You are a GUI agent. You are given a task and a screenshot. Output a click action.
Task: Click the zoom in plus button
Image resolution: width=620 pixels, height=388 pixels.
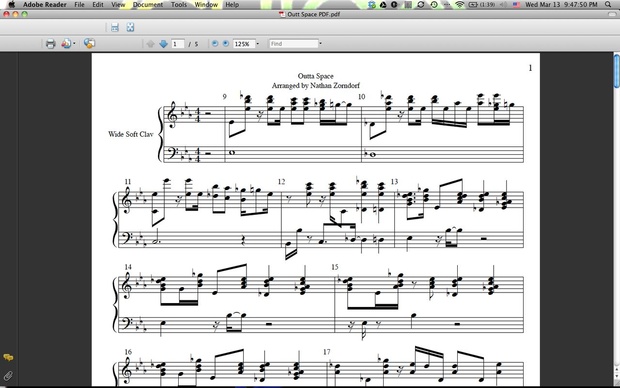click(226, 44)
